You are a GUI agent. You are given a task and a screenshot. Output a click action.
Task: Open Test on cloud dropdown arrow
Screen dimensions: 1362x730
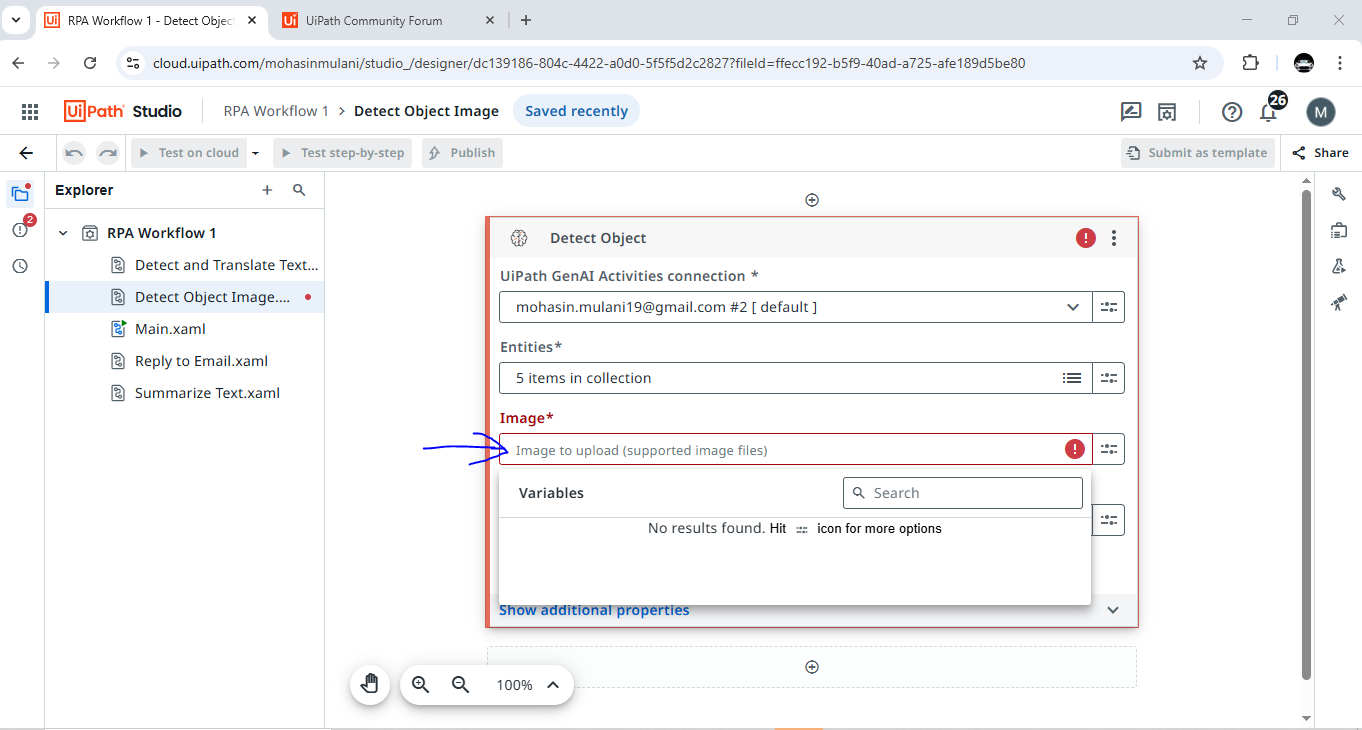tap(255, 153)
